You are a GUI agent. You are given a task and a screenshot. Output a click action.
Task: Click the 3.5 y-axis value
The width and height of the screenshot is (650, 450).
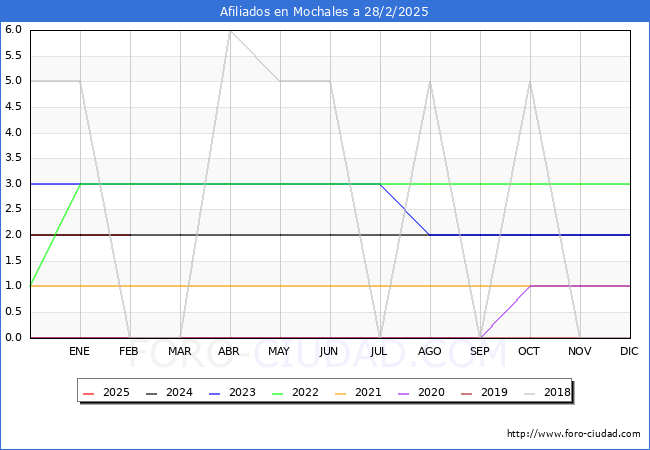coord(13,157)
